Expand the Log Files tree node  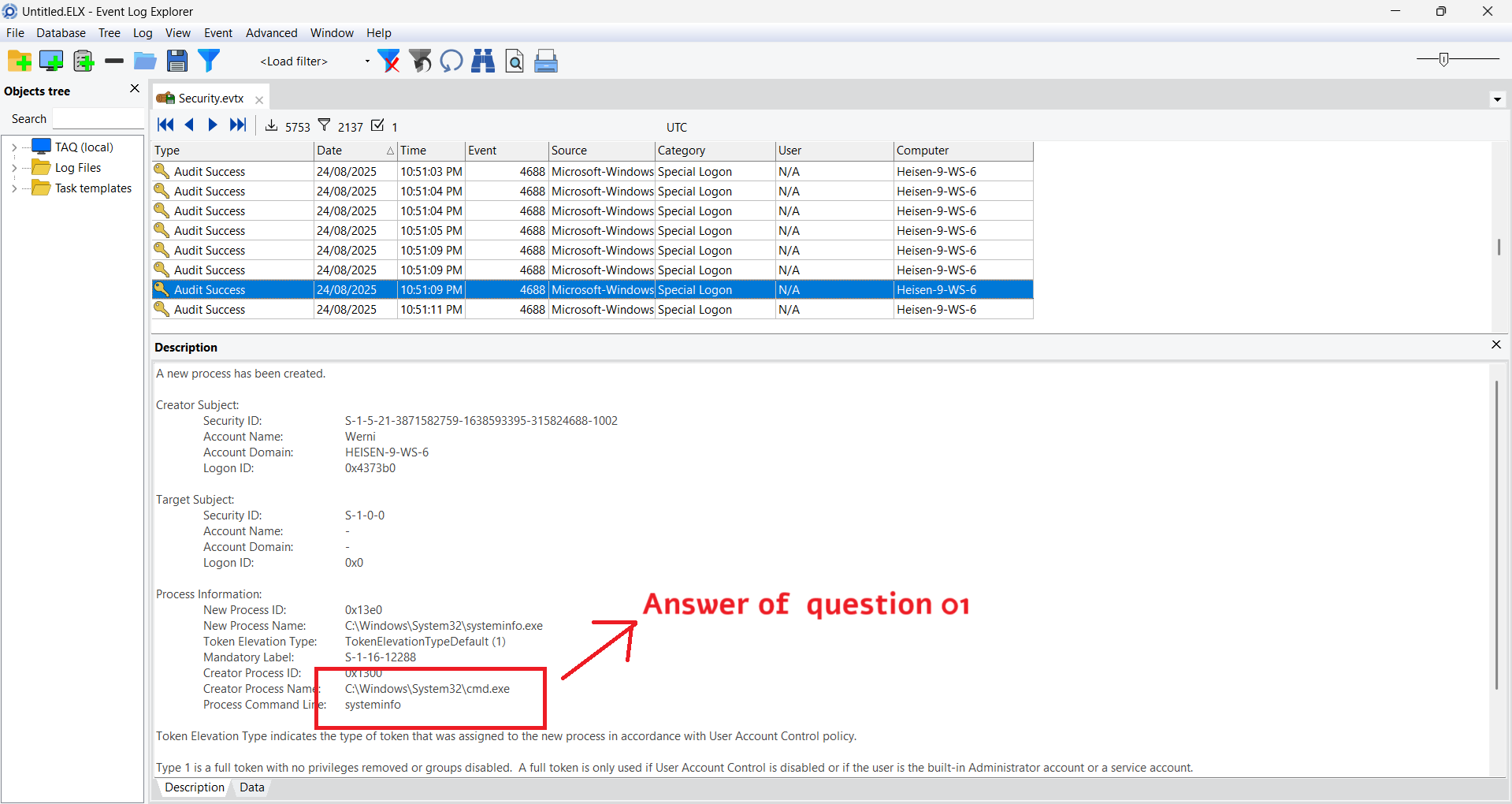(x=14, y=168)
